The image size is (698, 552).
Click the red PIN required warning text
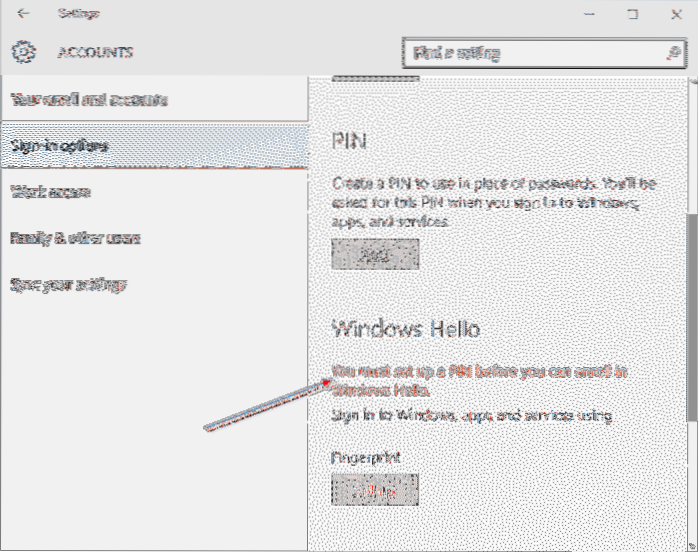479,381
